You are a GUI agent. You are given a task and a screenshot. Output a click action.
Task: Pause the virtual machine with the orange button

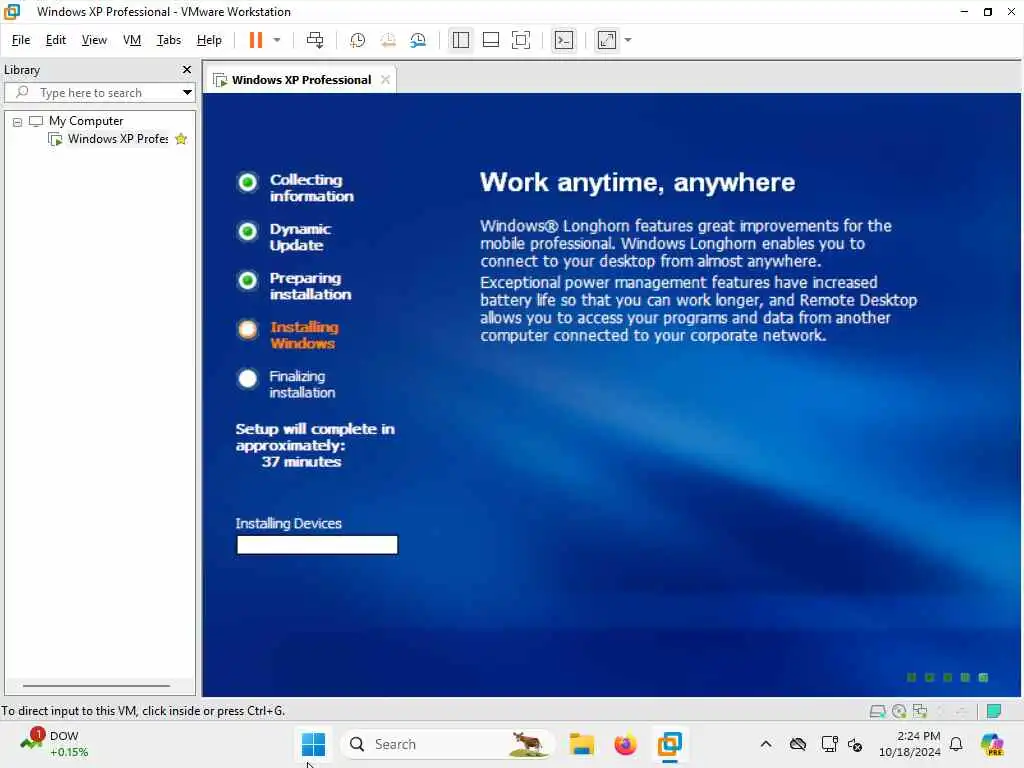pyautogui.click(x=255, y=40)
